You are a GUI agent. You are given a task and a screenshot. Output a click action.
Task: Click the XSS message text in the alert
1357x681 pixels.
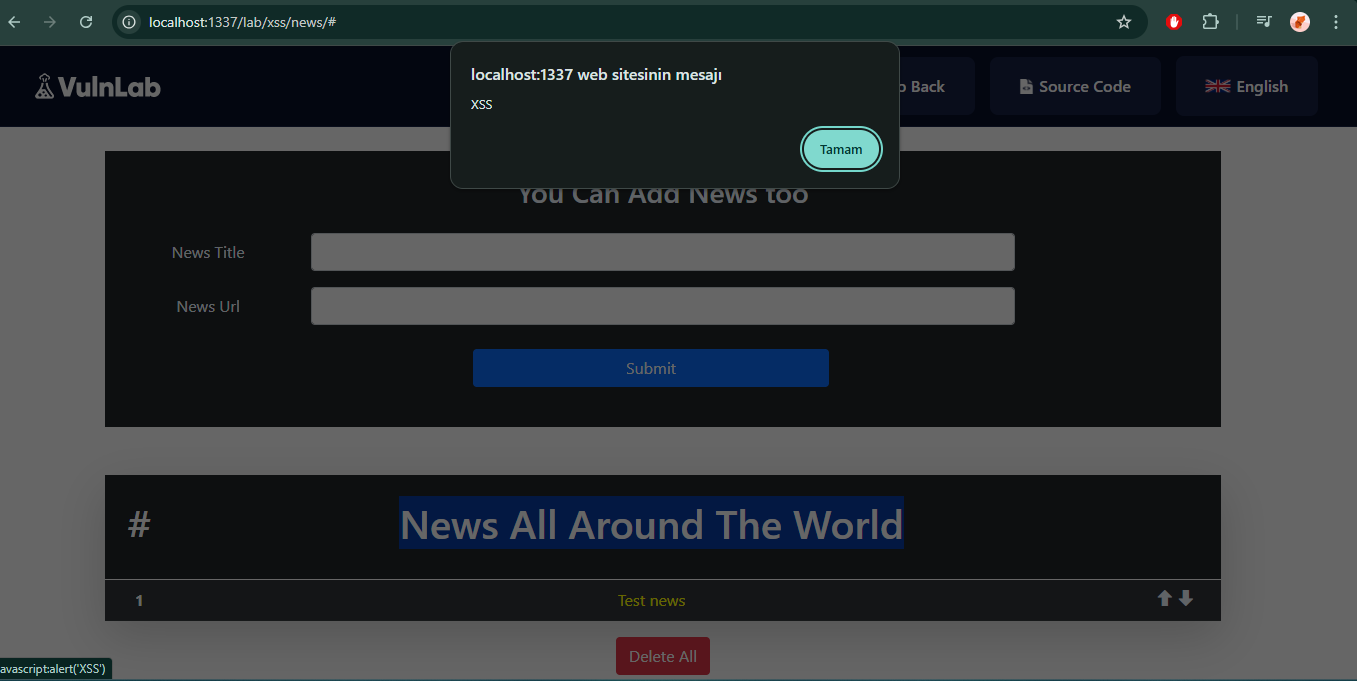click(482, 104)
